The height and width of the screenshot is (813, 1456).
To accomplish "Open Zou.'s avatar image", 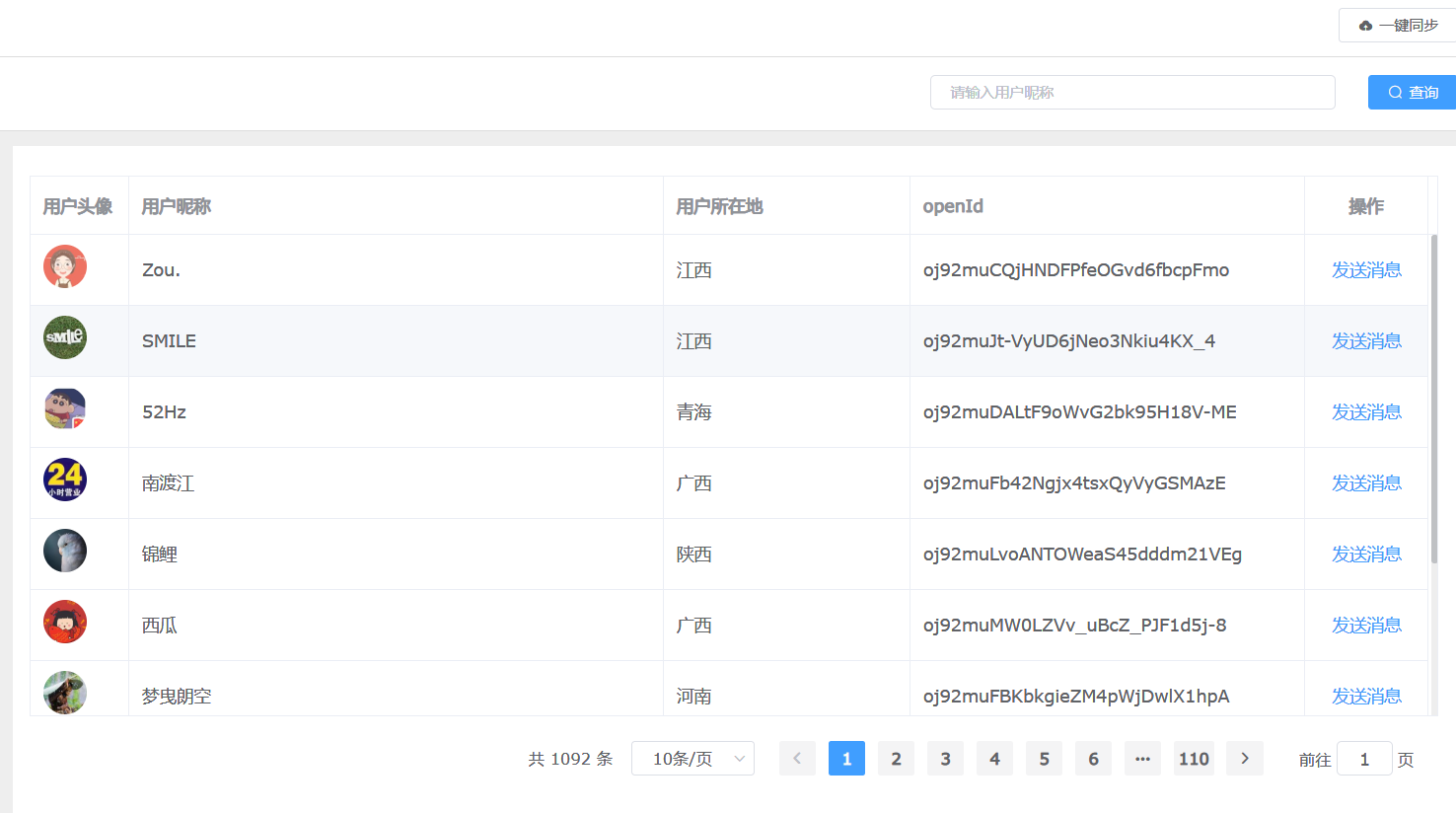I will click(x=65, y=266).
